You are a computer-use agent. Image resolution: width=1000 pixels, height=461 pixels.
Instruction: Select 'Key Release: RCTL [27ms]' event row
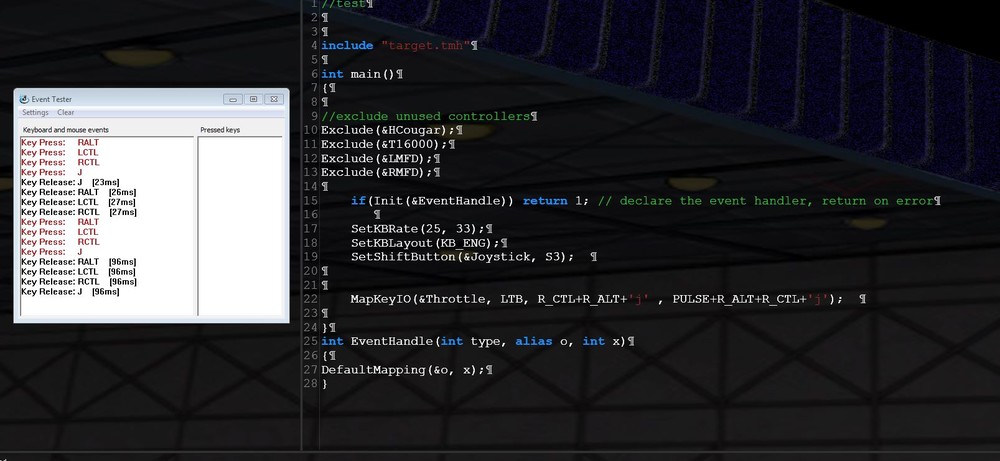tap(79, 212)
